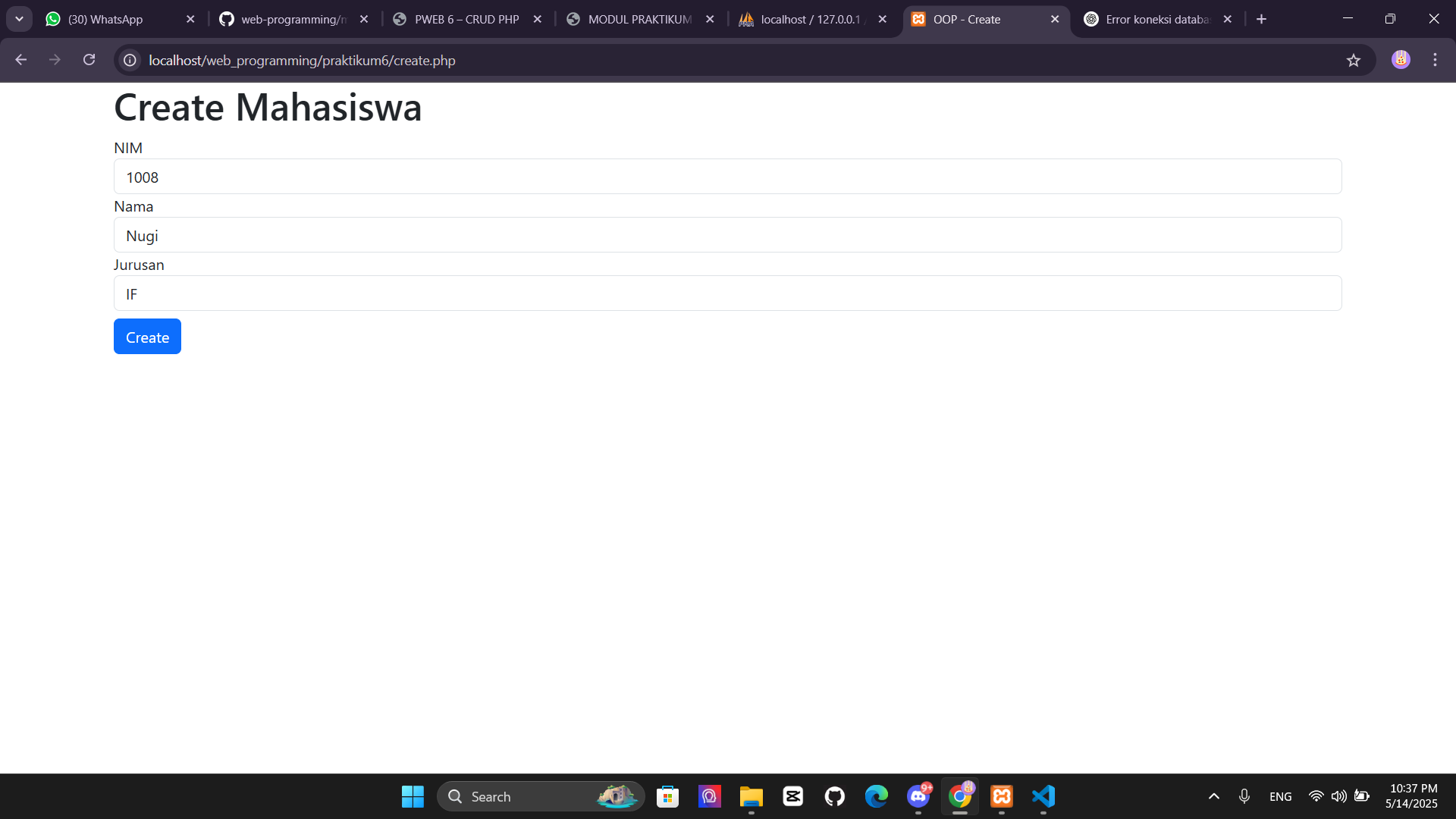
Task: Launch Visual Studio Code from the taskbar
Action: pos(1043,796)
